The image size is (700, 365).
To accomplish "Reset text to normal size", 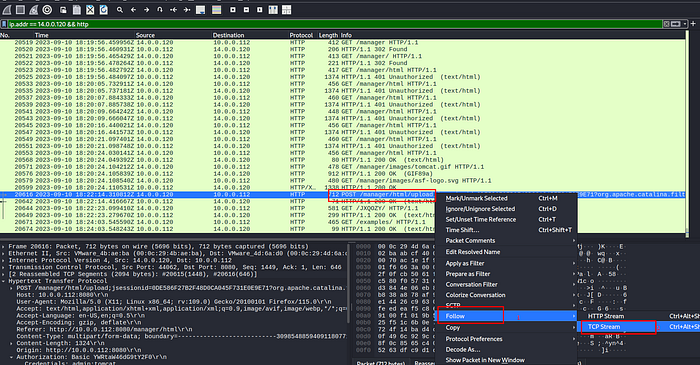I will [259, 9].
